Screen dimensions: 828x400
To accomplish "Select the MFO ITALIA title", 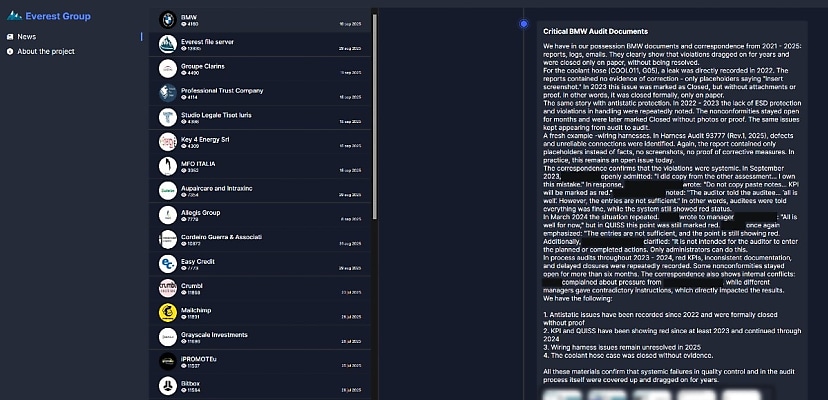I will [x=198, y=164].
